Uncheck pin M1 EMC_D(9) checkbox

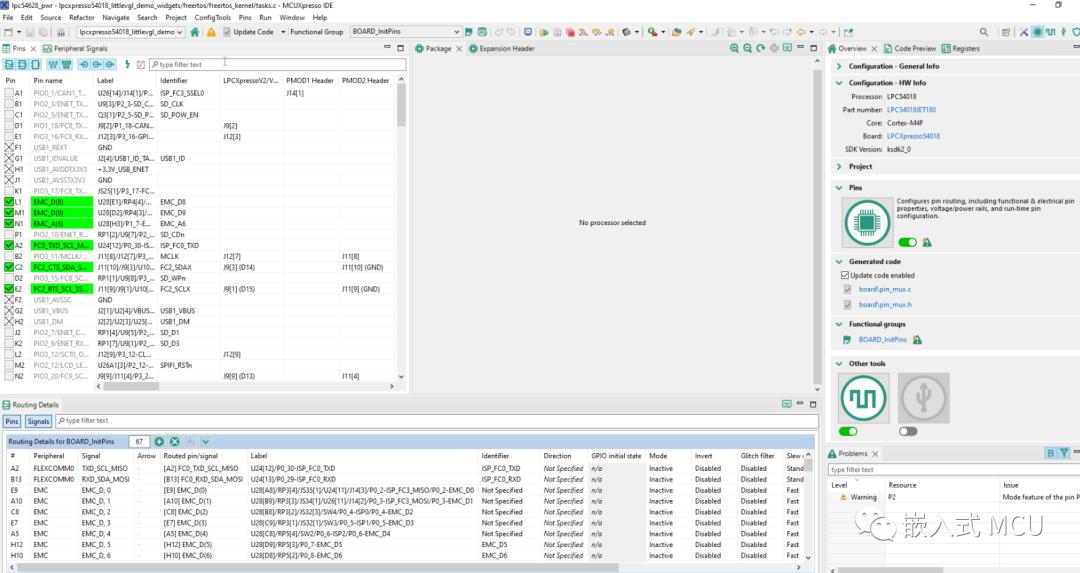click(x=9, y=213)
